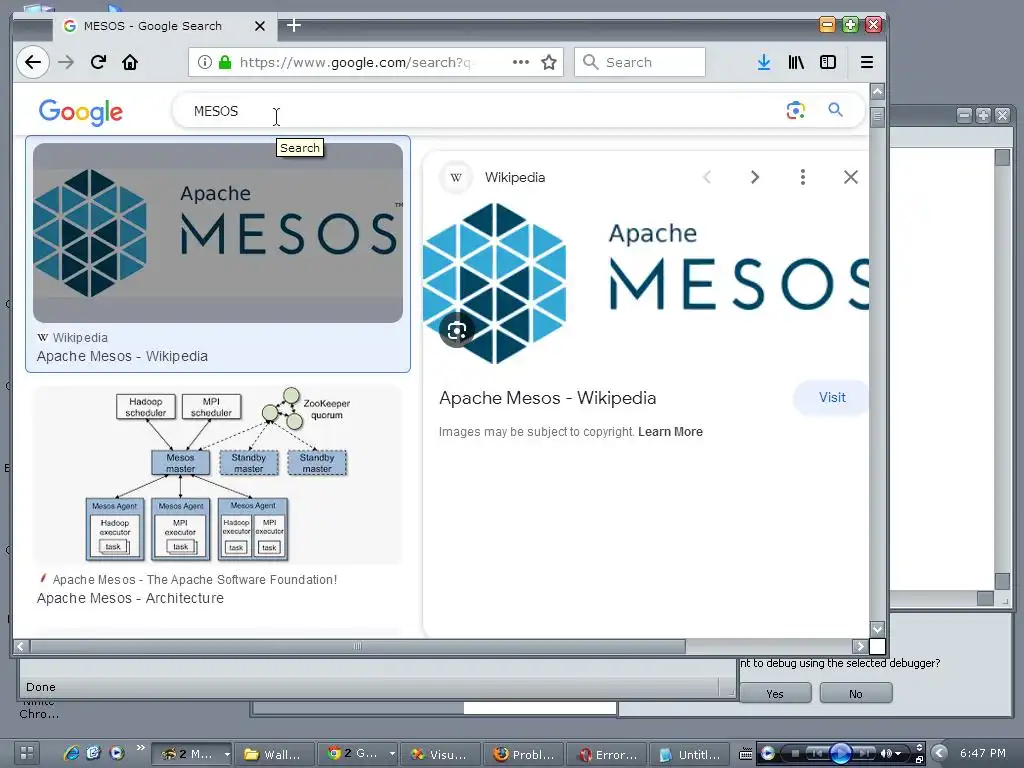Show the next image in preview panel
Screen dimensions: 1024x768
click(755, 177)
